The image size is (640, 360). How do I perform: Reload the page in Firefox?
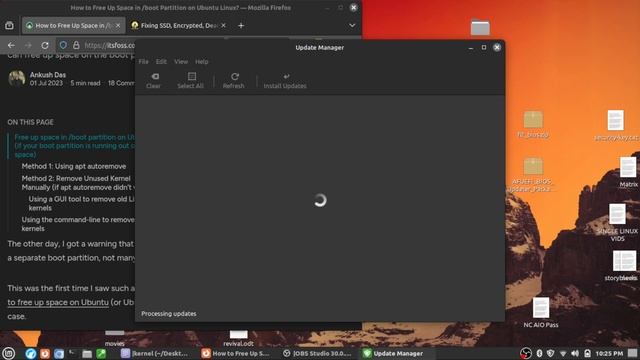[45, 45]
